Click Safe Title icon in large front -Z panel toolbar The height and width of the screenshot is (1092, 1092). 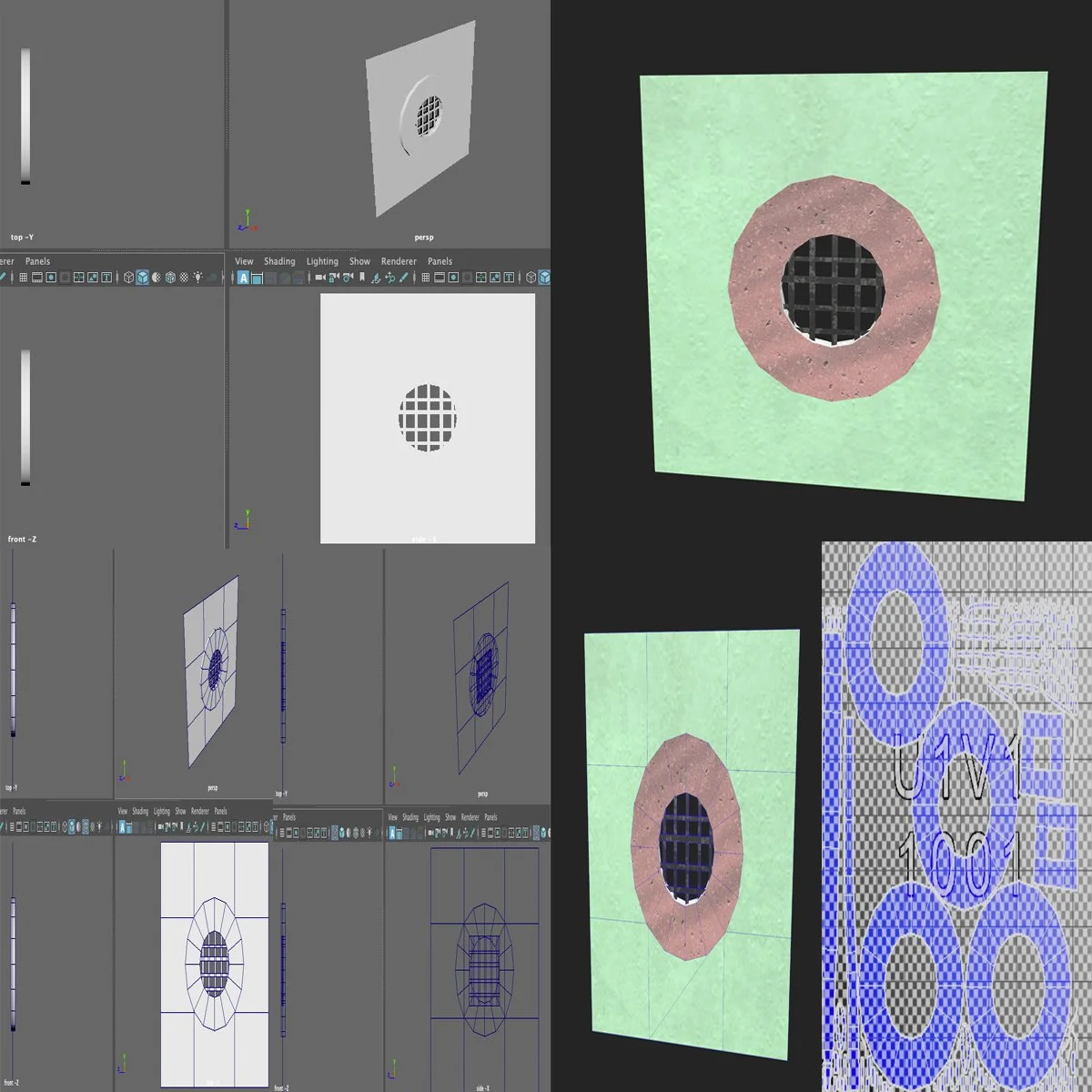tap(106, 278)
